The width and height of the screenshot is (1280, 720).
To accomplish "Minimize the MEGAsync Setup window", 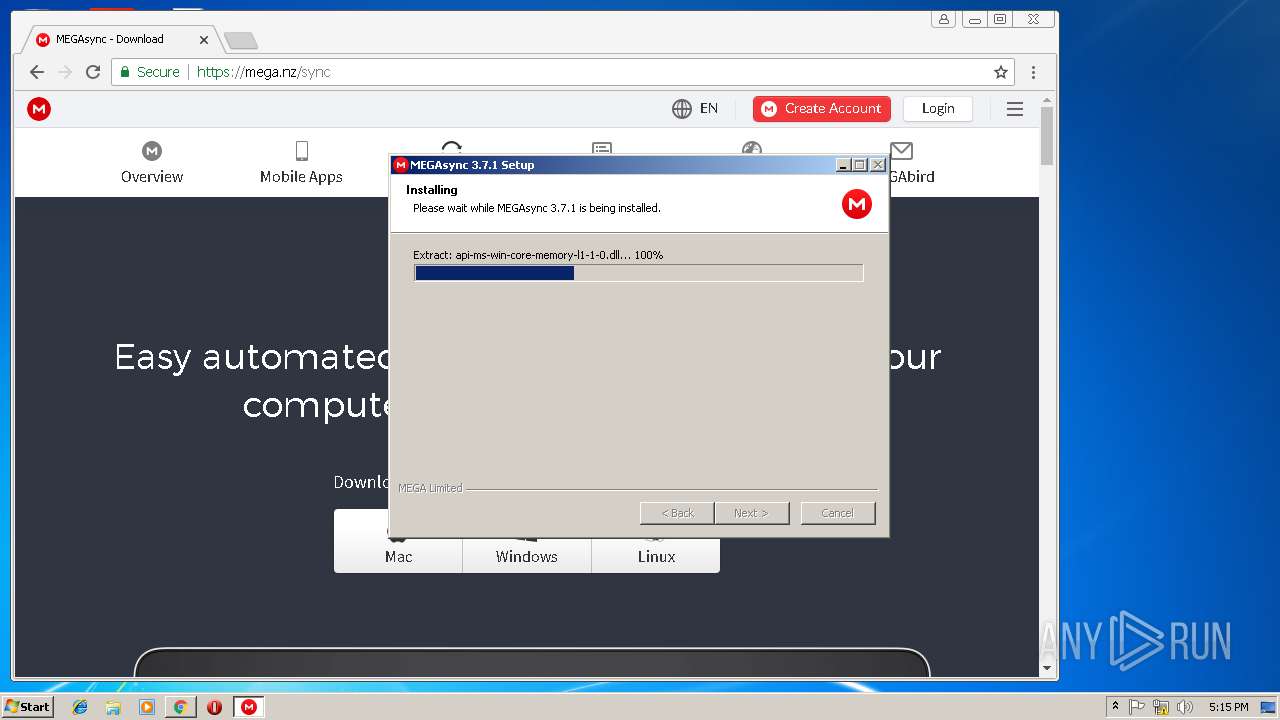I will (843, 165).
